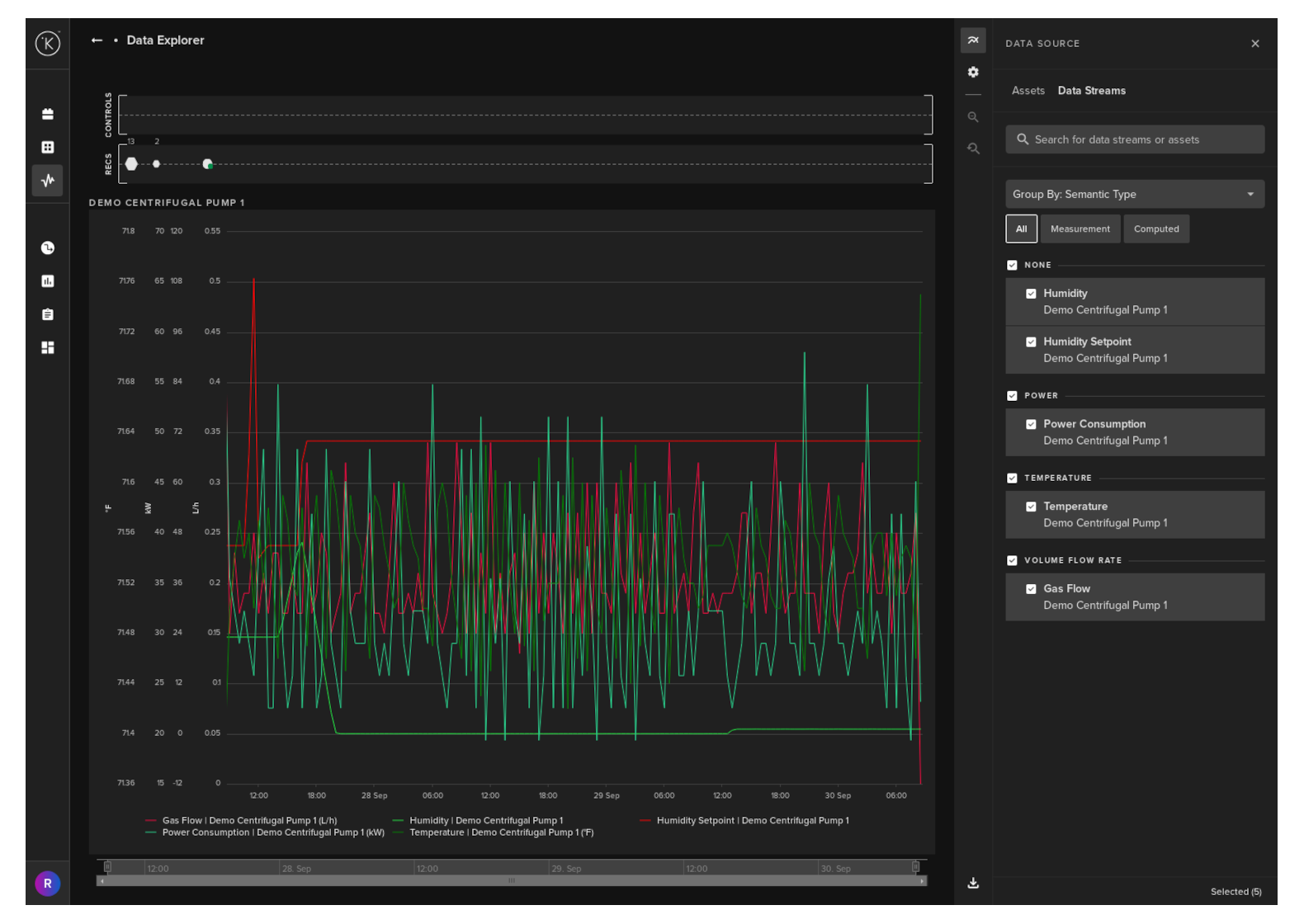
Task: Open the data source chart icon
Action: point(973,40)
